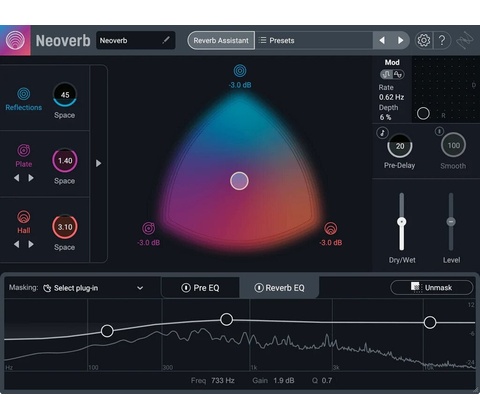This screenshot has width=480, height=420.
Task: Click the iZotope logo icon
Action: pos(465,41)
